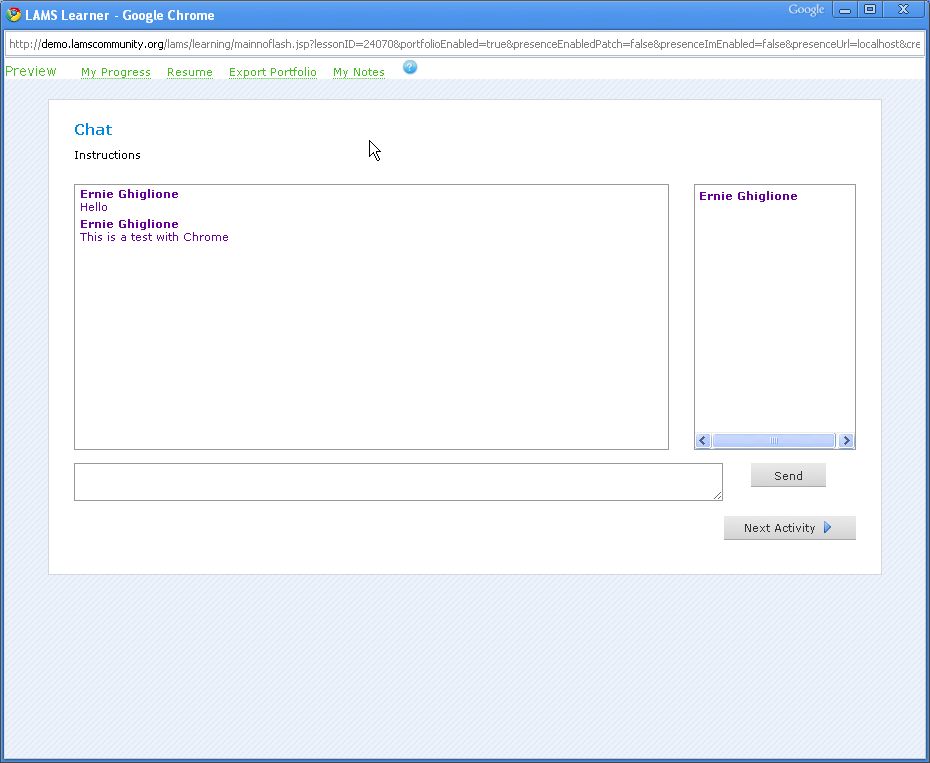Close the LAMS Learner window
Screen dimensions: 930x763
tap(903, 10)
